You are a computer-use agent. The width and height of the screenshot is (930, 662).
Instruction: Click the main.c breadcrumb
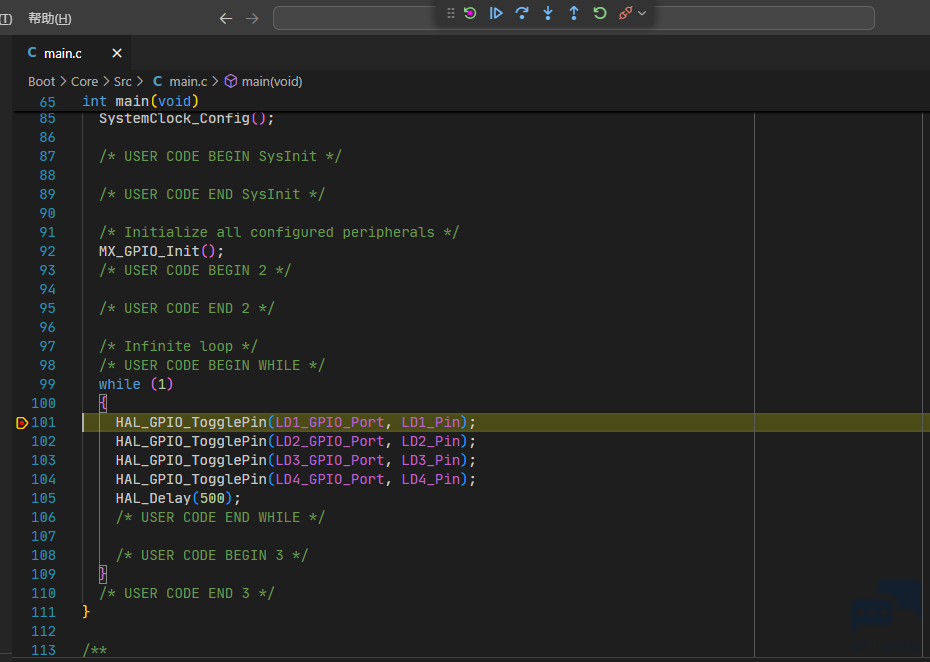[x=188, y=81]
